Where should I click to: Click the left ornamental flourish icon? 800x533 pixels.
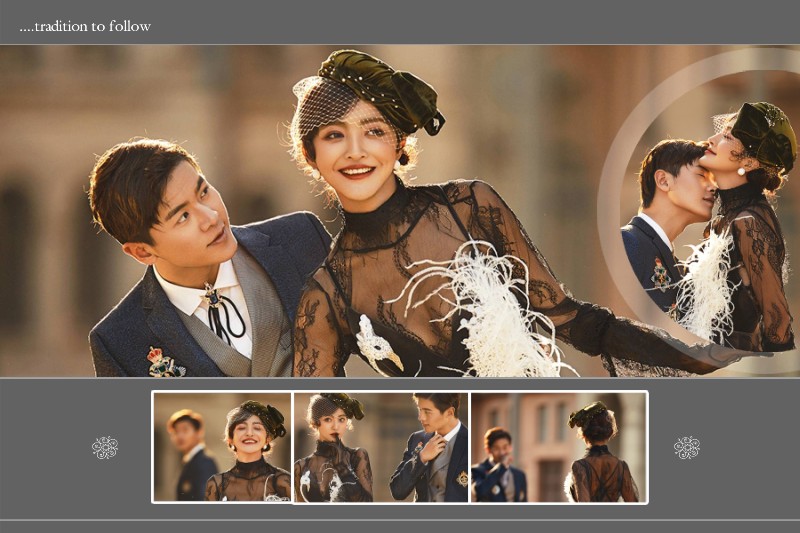tap(105, 447)
